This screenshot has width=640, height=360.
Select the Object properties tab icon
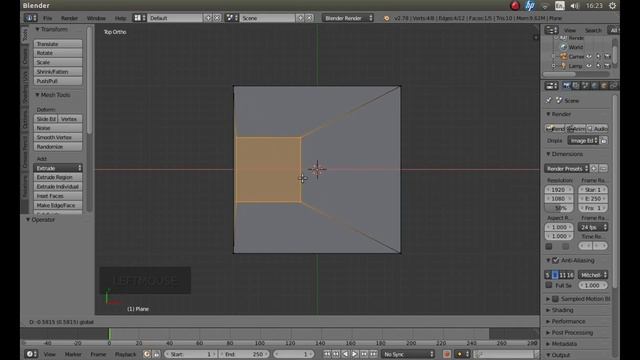[x=604, y=86]
